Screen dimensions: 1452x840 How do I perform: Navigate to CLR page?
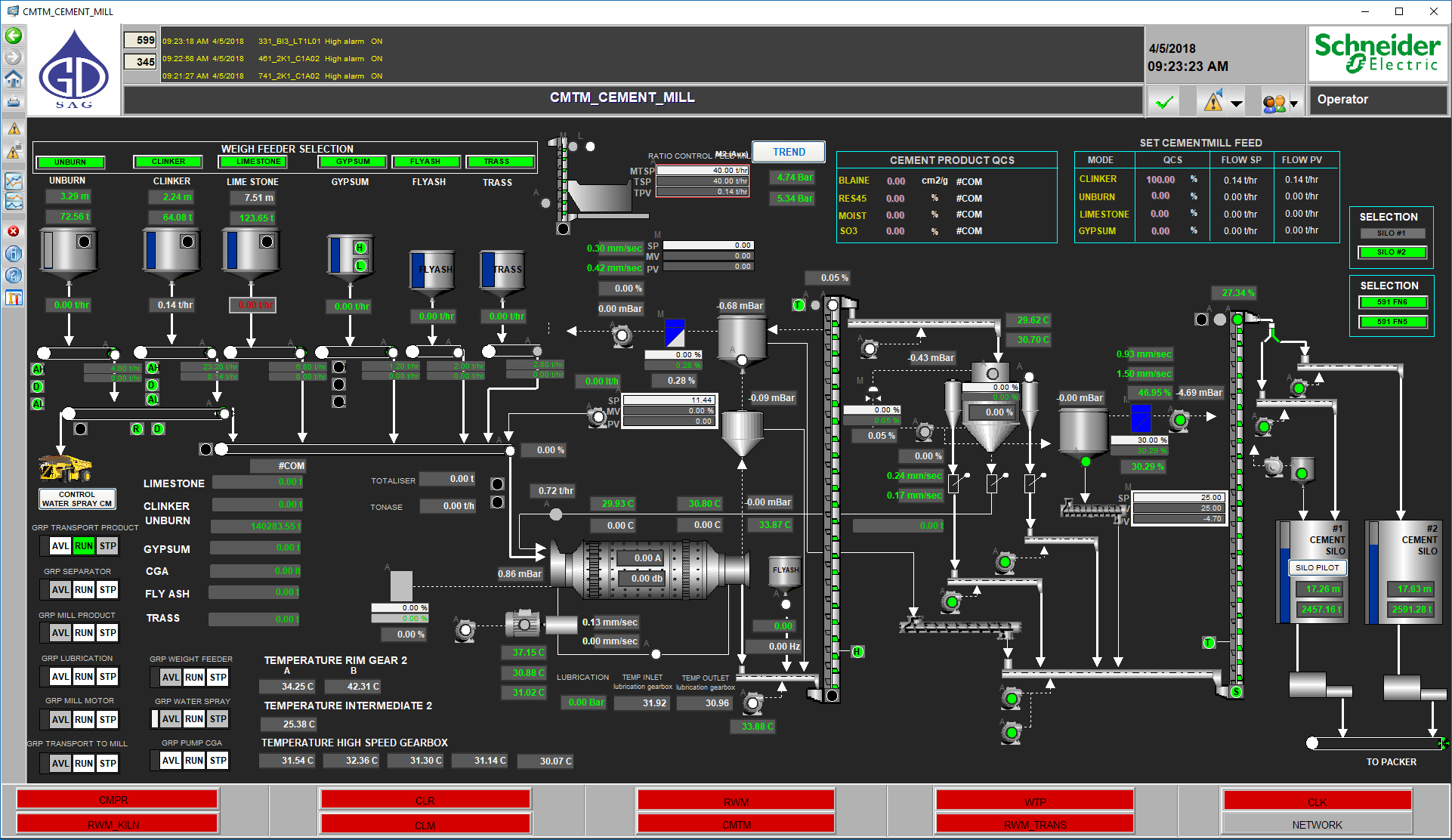coord(425,800)
